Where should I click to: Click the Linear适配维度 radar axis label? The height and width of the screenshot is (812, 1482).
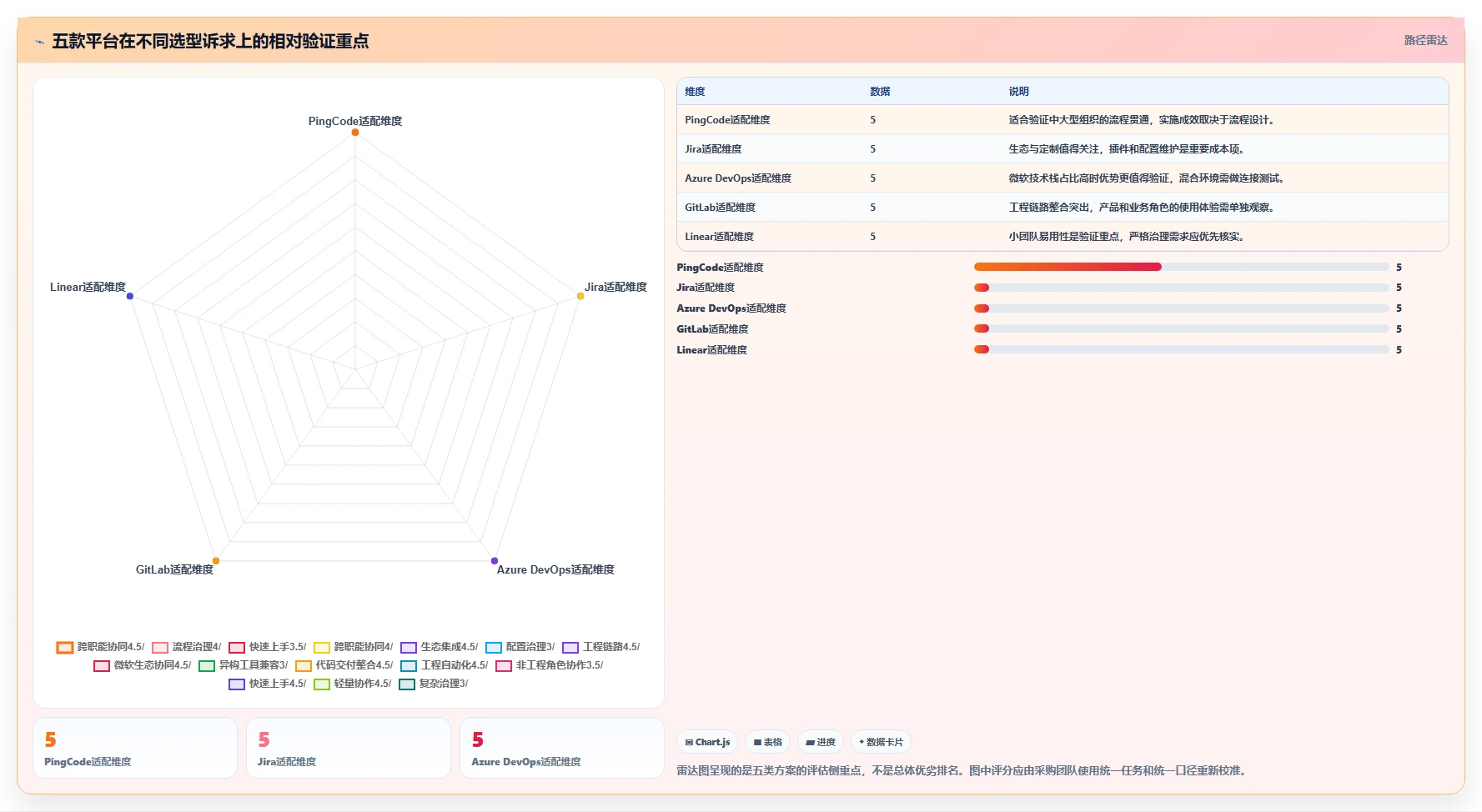click(88, 287)
